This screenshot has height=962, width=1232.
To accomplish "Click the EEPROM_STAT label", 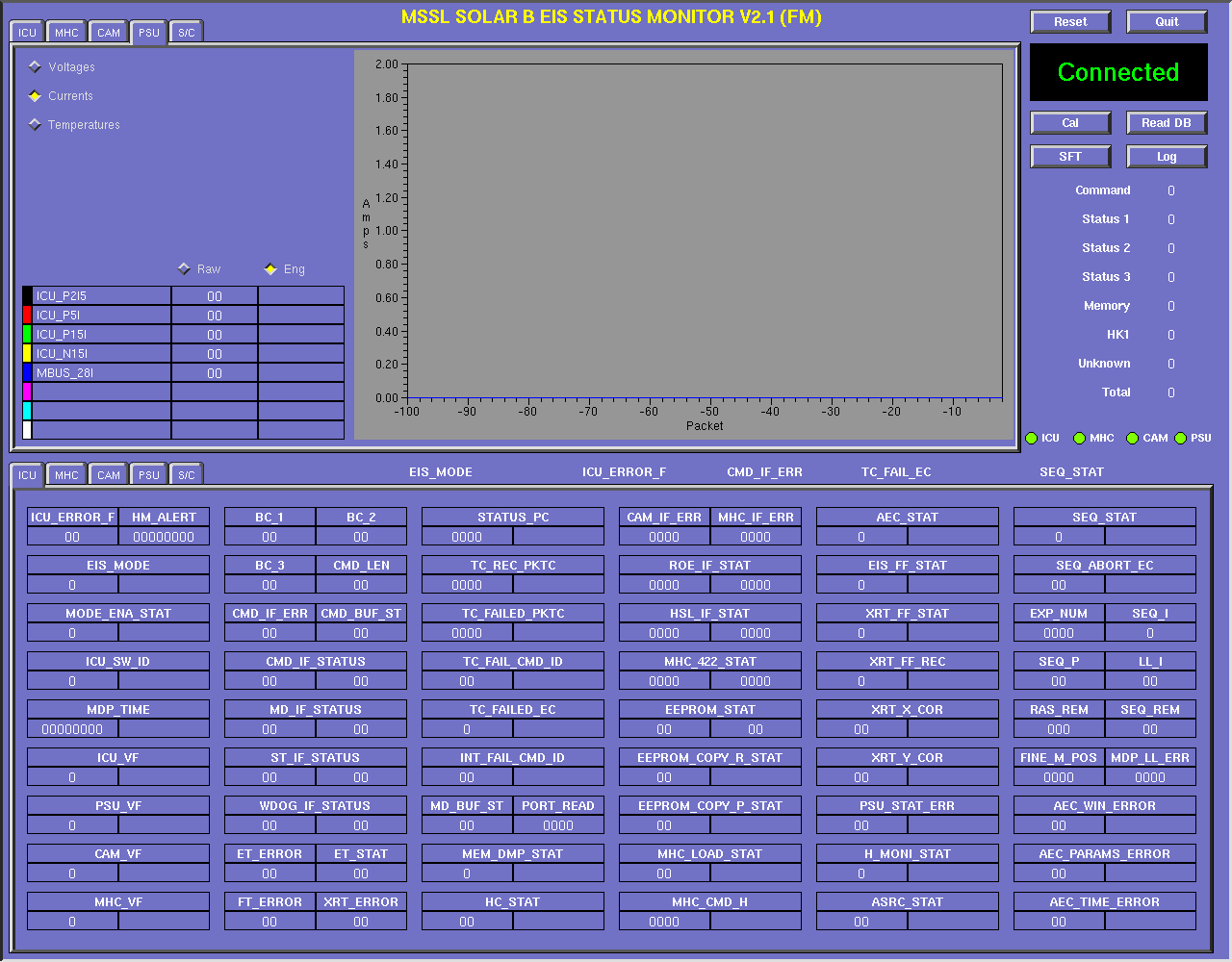I will pos(710,710).
